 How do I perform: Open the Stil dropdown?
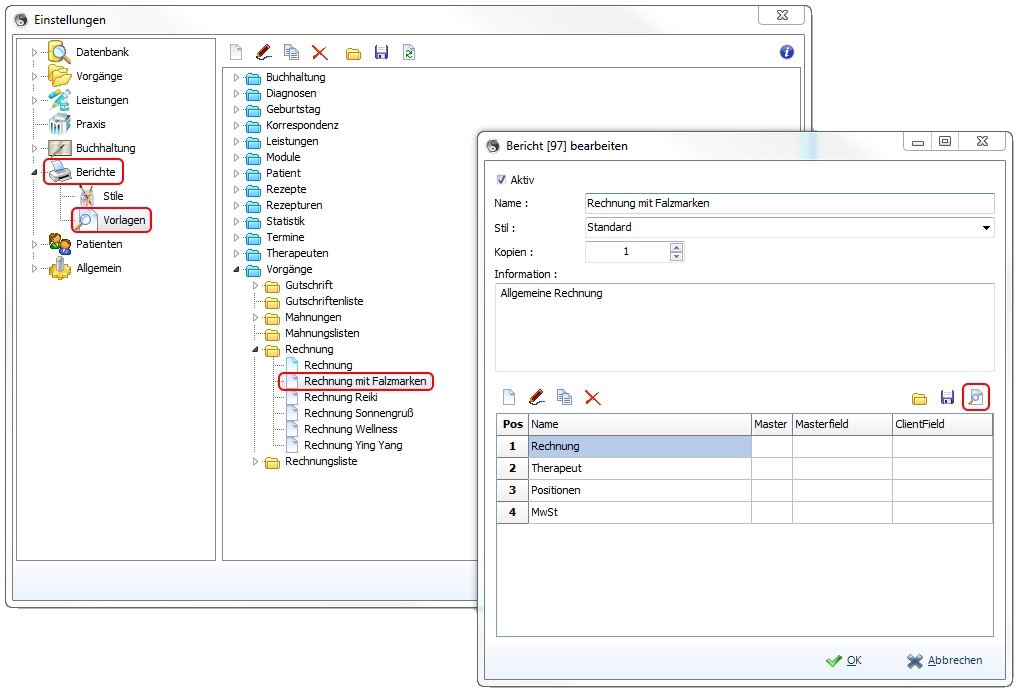click(986, 228)
